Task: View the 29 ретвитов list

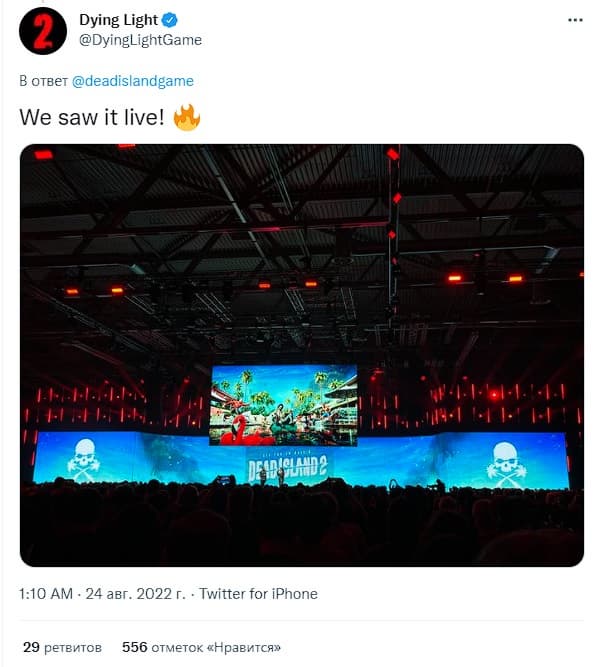Action: (x=63, y=647)
